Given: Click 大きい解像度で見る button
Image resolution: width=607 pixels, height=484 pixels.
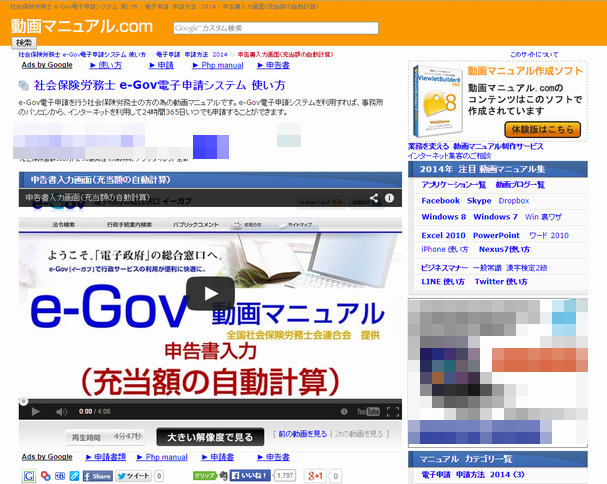Looking at the screenshot, I should click(x=210, y=437).
